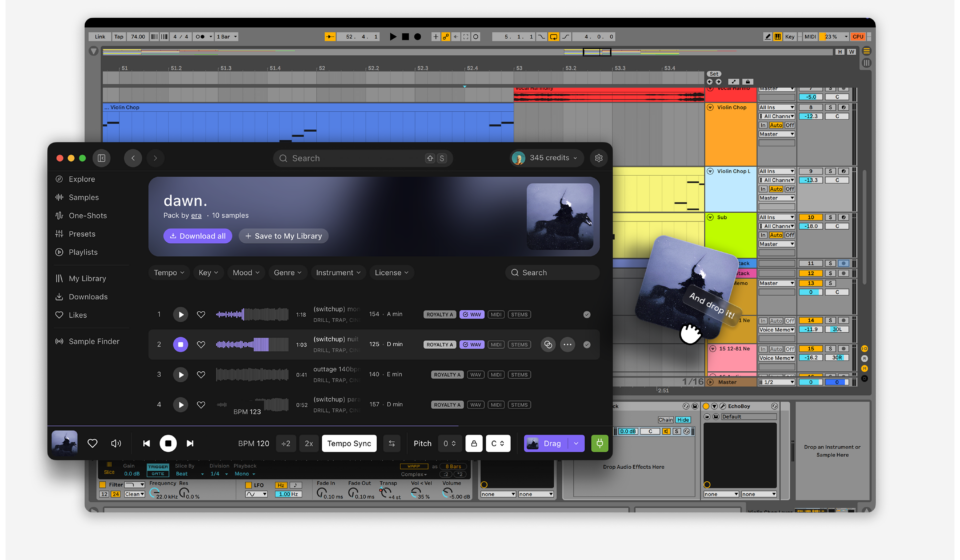The height and width of the screenshot is (560, 960).
Task: Click Save to My Library
Action: [283, 236]
